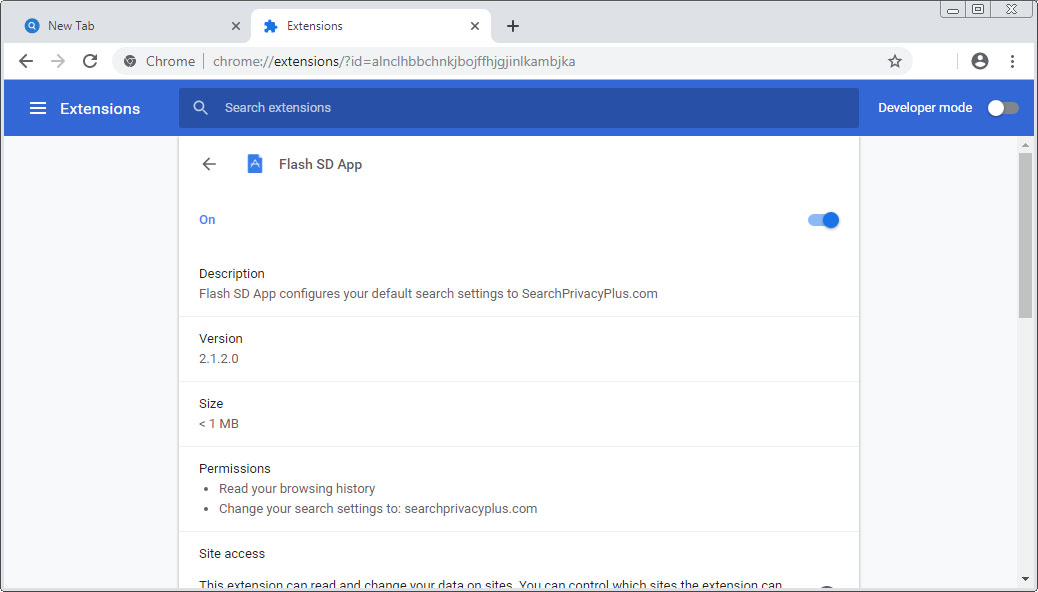Screen dimensions: 1038x592
Task: Click the Chrome logo in the address bar
Action: coord(129,61)
